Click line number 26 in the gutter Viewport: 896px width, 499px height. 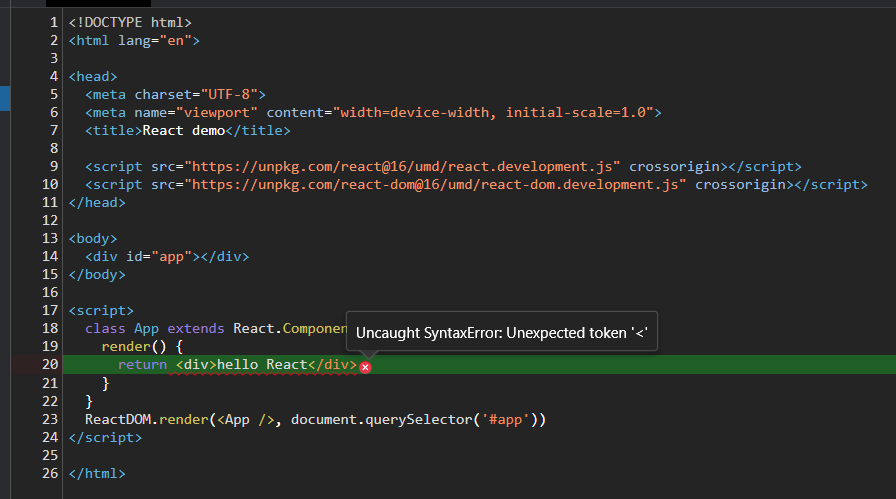(x=50, y=473)
